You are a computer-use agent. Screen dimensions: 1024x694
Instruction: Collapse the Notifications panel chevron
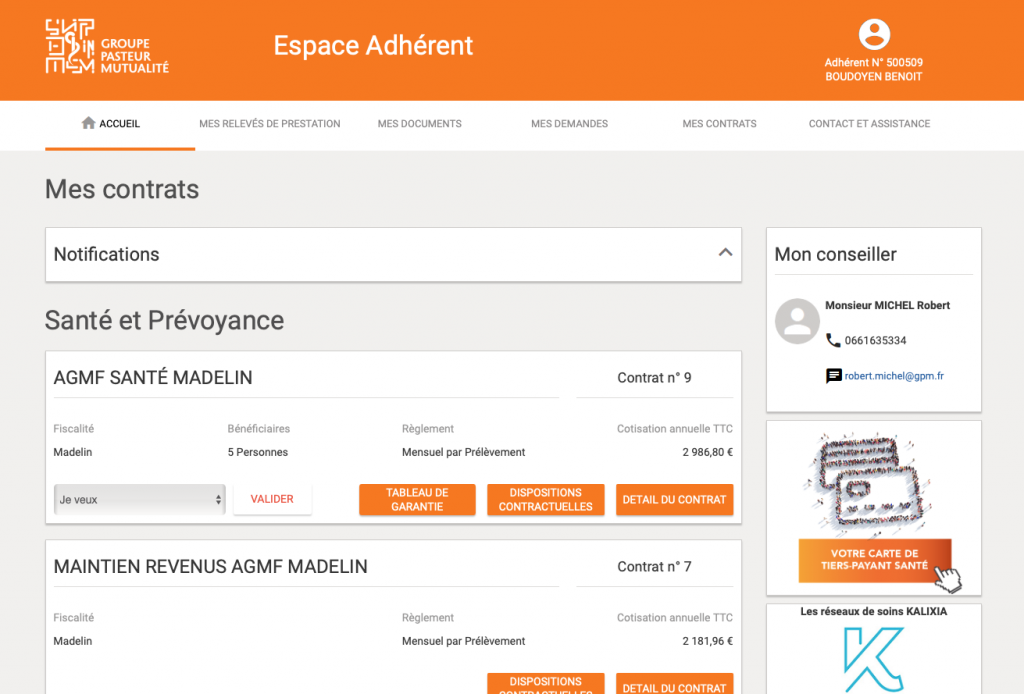[x=725, y=253]
